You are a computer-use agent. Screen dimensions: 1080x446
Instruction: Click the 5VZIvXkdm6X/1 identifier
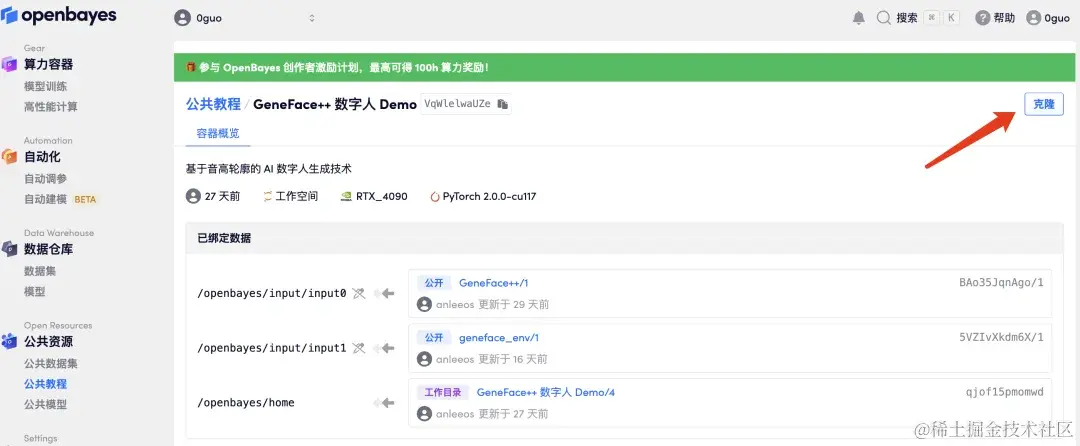[1001, 337]
